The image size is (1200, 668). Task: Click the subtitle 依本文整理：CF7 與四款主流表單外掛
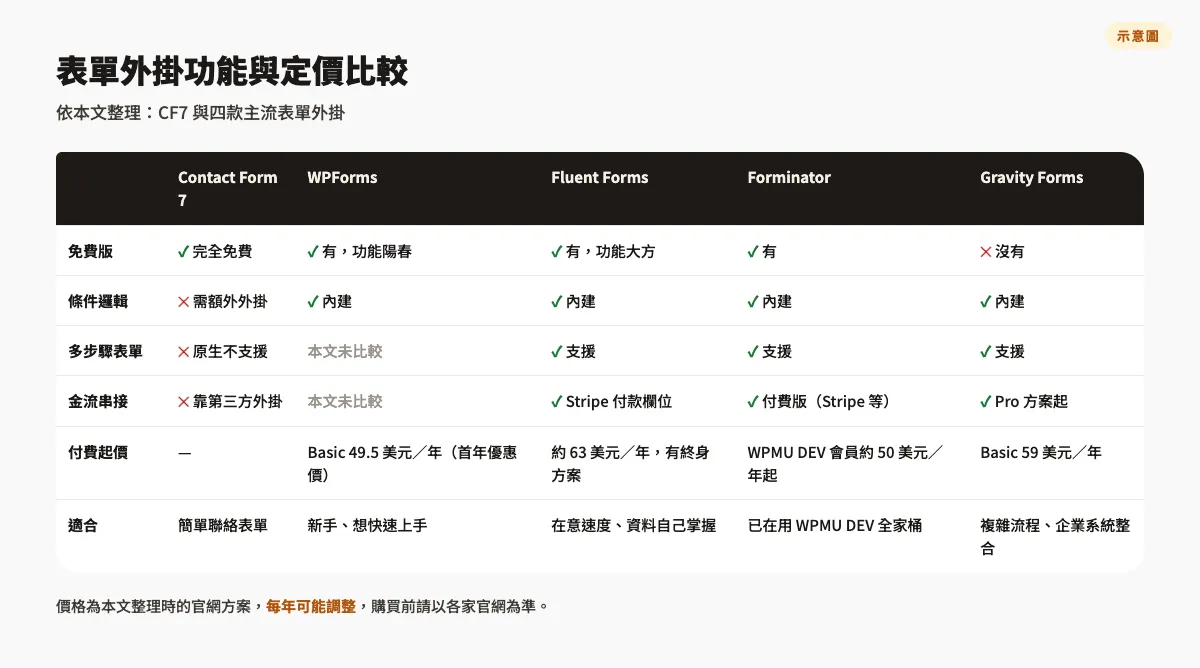[x=200, y=113]
